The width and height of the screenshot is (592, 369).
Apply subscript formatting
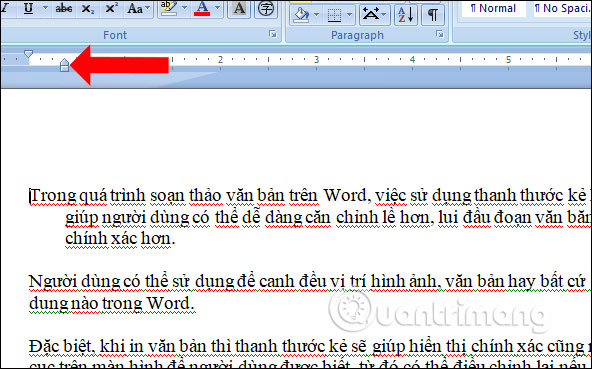pos(88,8)
